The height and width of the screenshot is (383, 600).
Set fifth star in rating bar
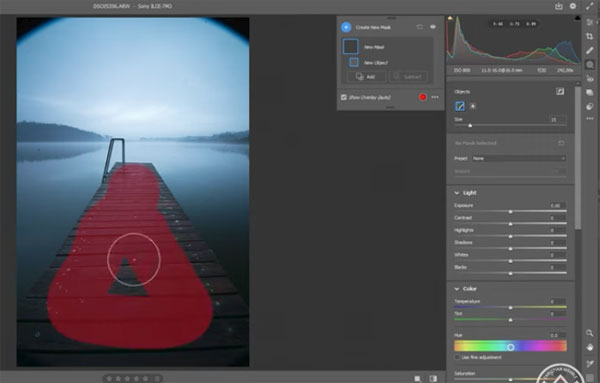click(x=145, y=378)
